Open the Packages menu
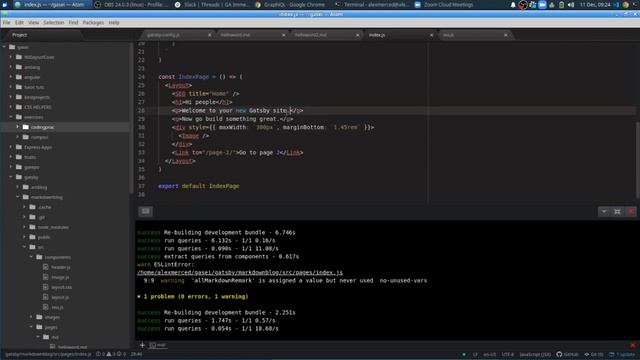Screen dimensions: 640x360 tap(93, 22)
